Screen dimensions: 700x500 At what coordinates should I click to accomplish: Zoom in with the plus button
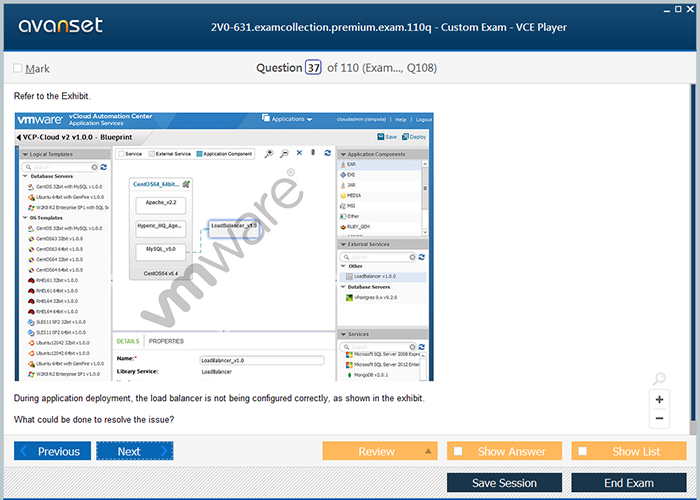pyautogui.click(x=659, y=399)
